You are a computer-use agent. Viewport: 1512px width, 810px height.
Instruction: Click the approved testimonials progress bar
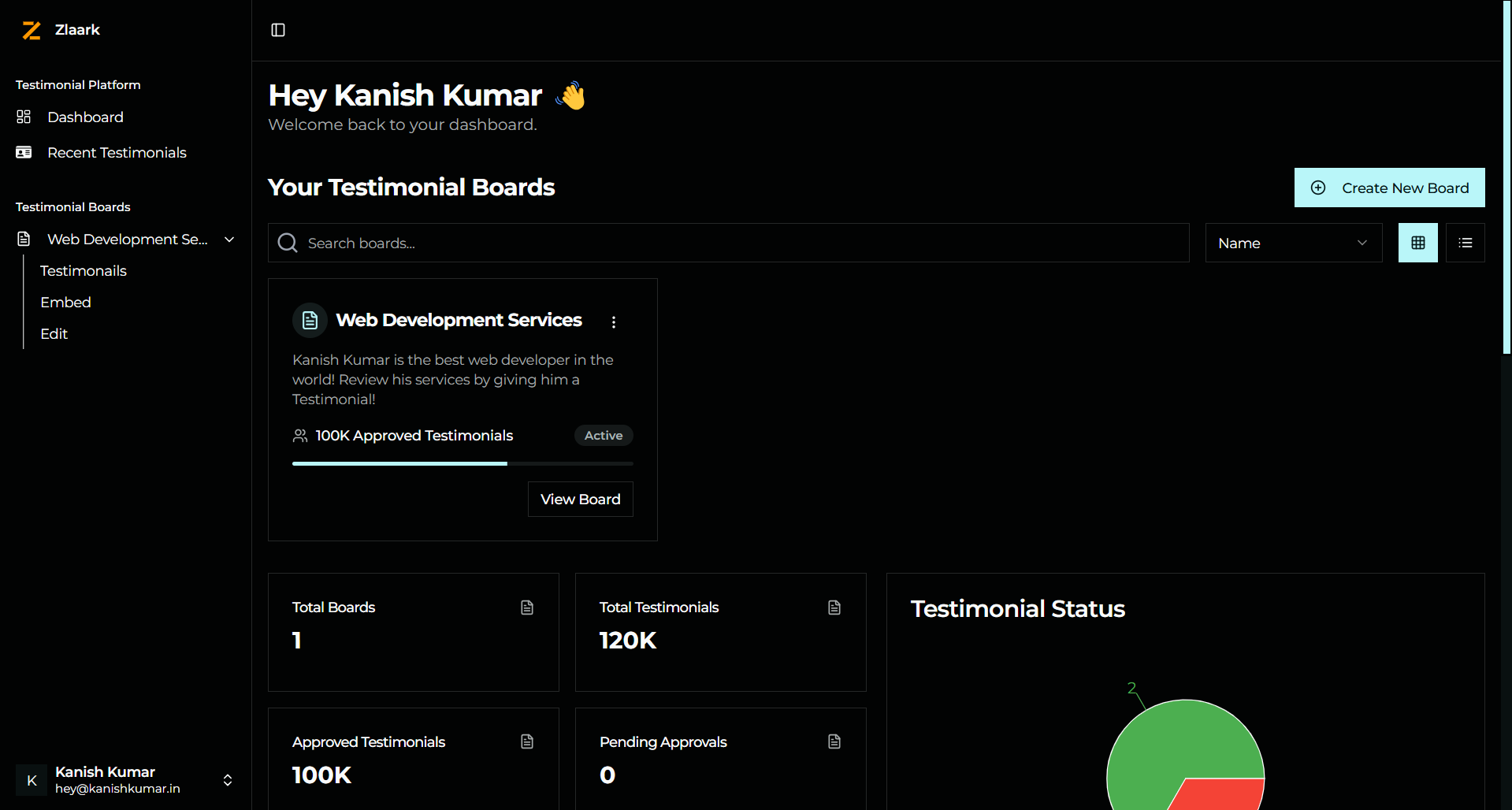pos(462,463)
